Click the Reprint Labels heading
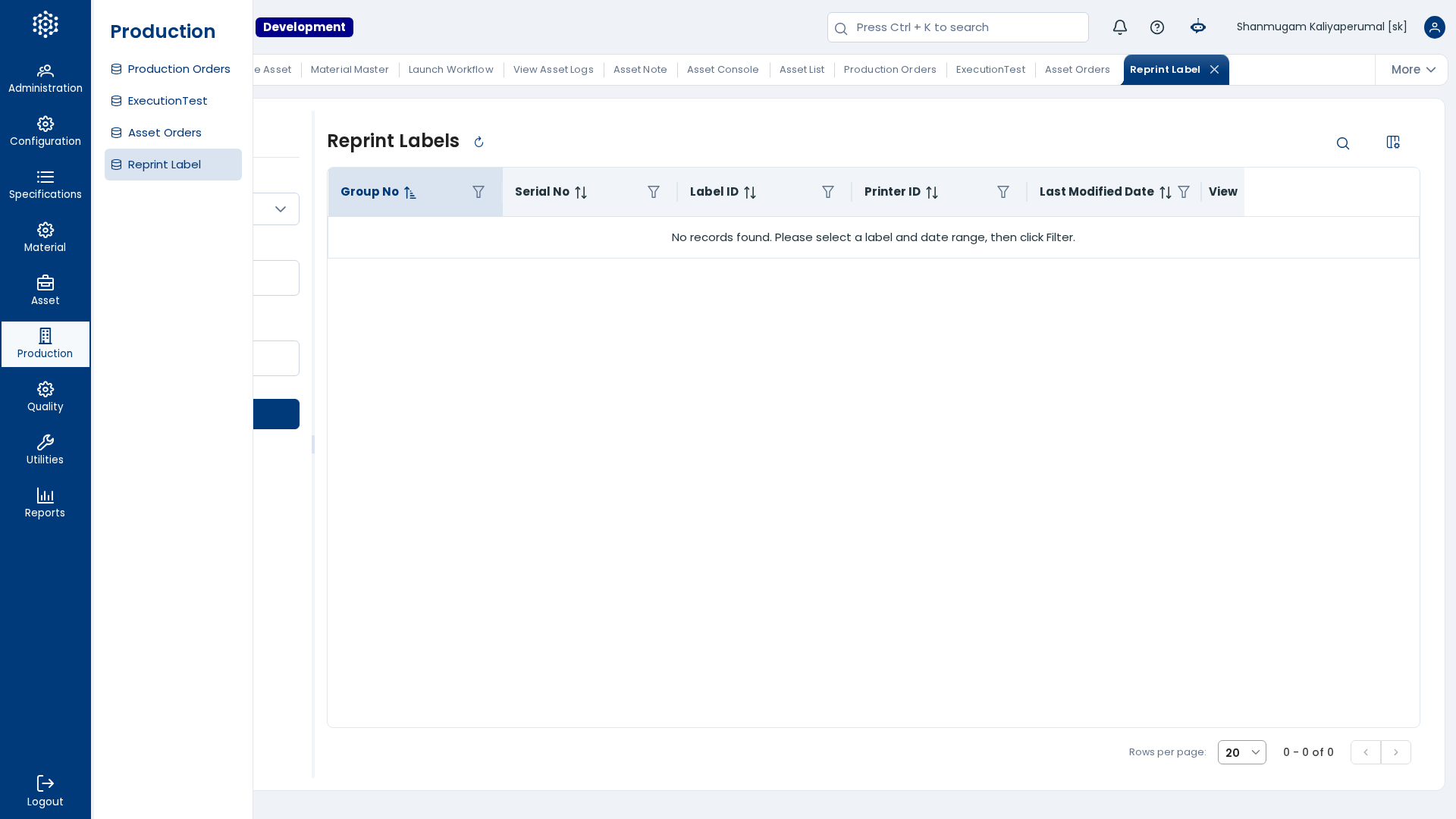Screen dimensions: 1456x819 click(393, 141)
